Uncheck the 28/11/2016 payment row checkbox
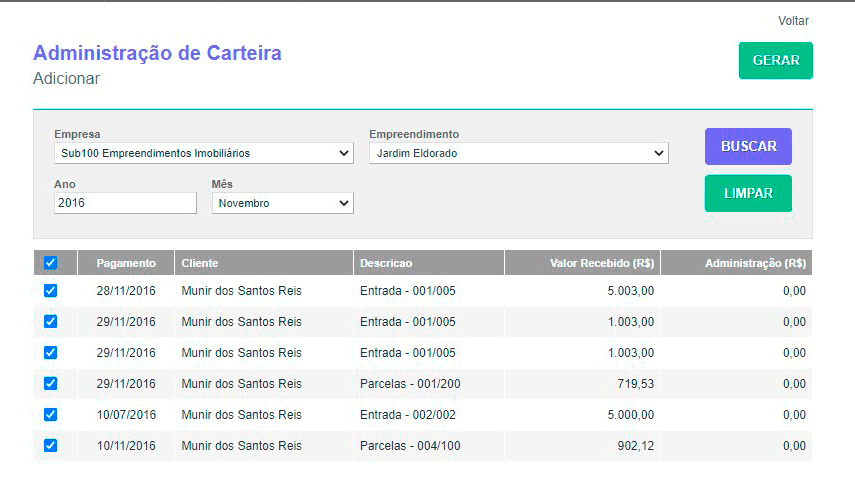Viewport: 855px width, 503px height. click(x=51, y=291)
